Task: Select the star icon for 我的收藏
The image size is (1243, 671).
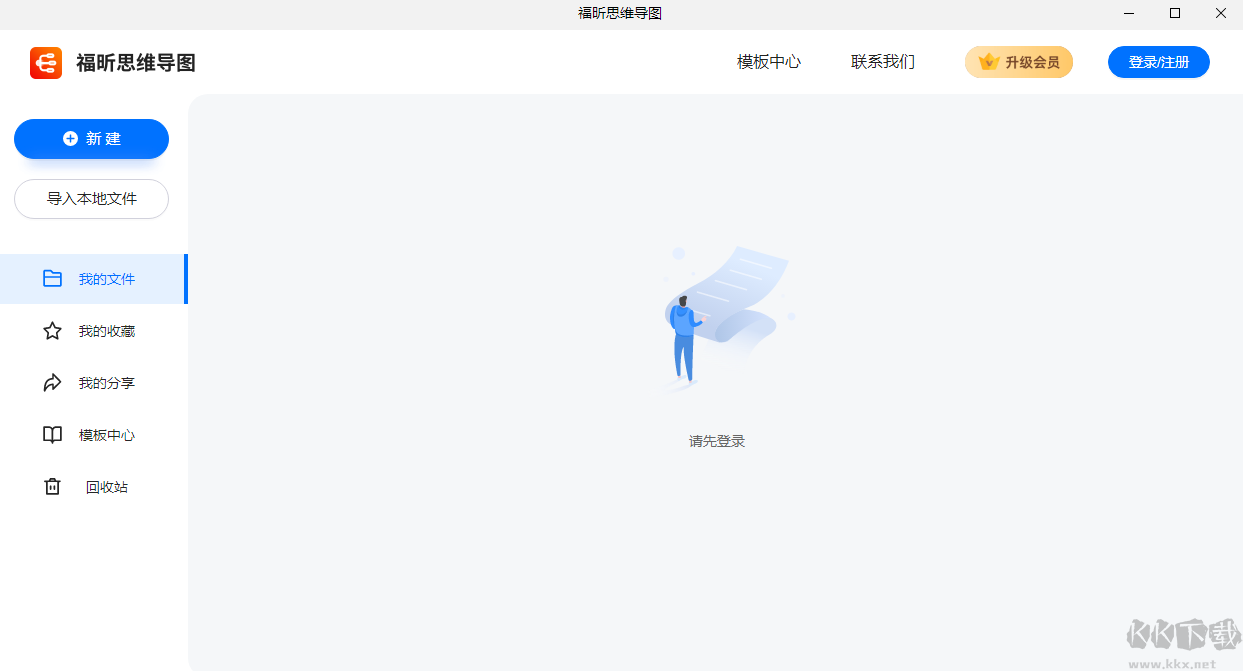Action: click(x=52, y=331)
